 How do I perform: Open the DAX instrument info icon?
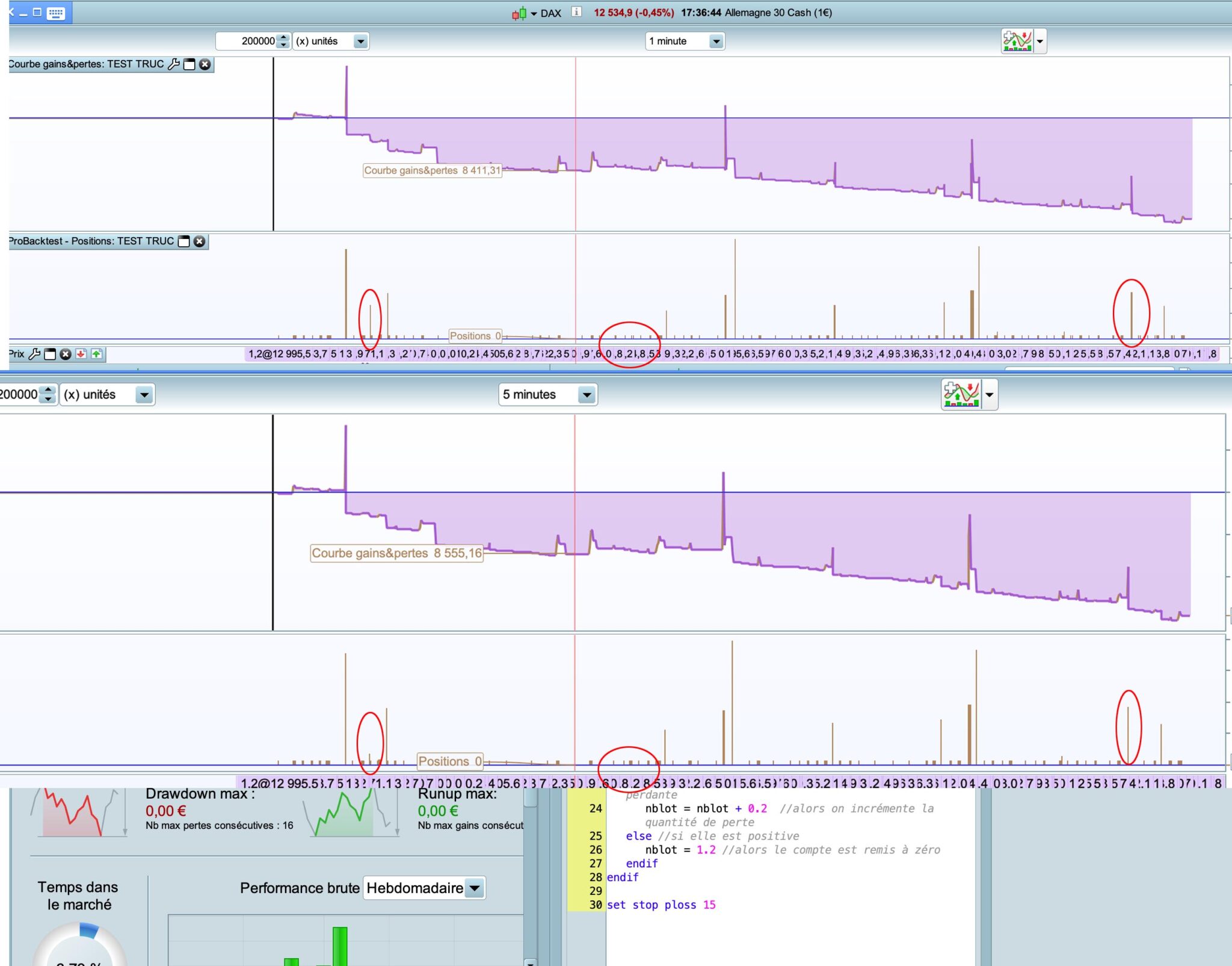(x=576, y=12)
